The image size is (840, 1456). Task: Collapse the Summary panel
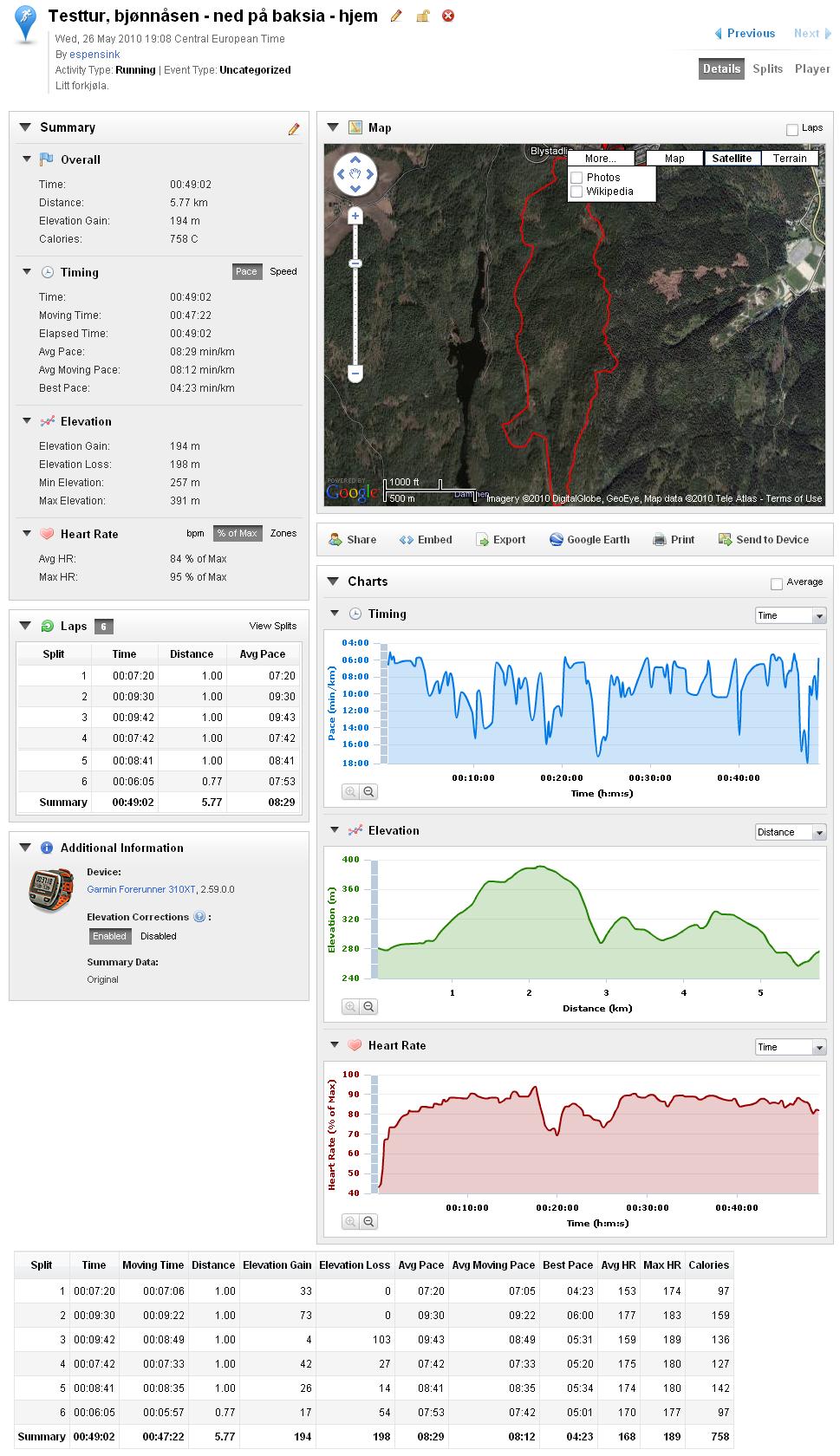25,127
